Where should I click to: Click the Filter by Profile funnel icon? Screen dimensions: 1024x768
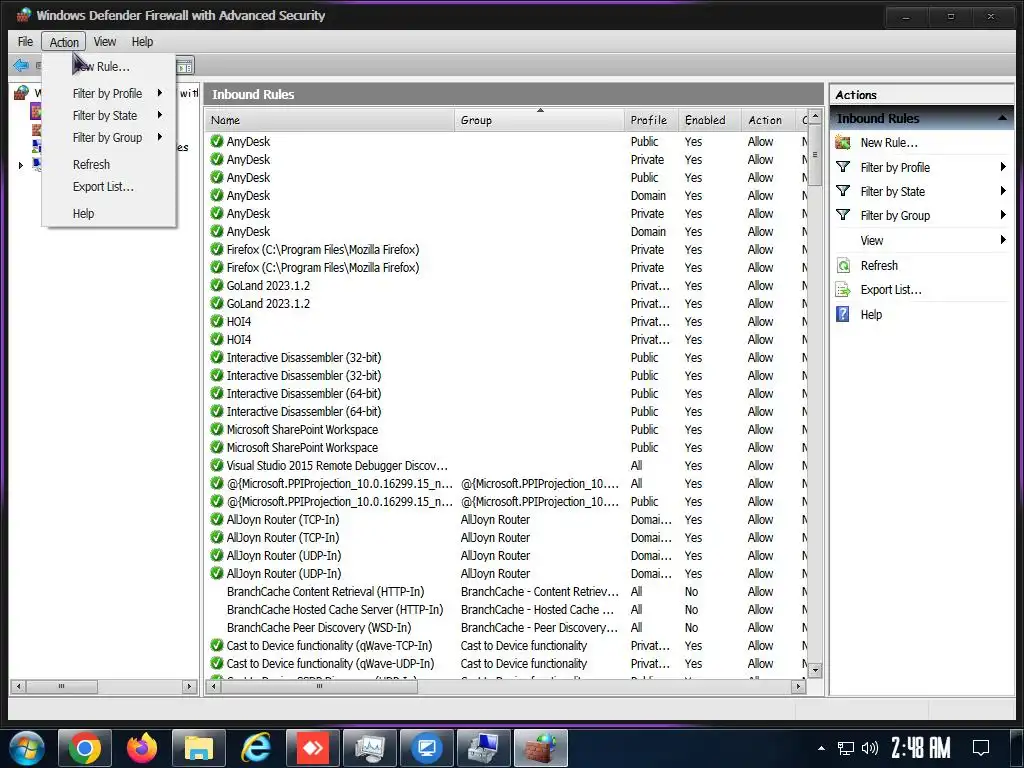coord(843,167)
